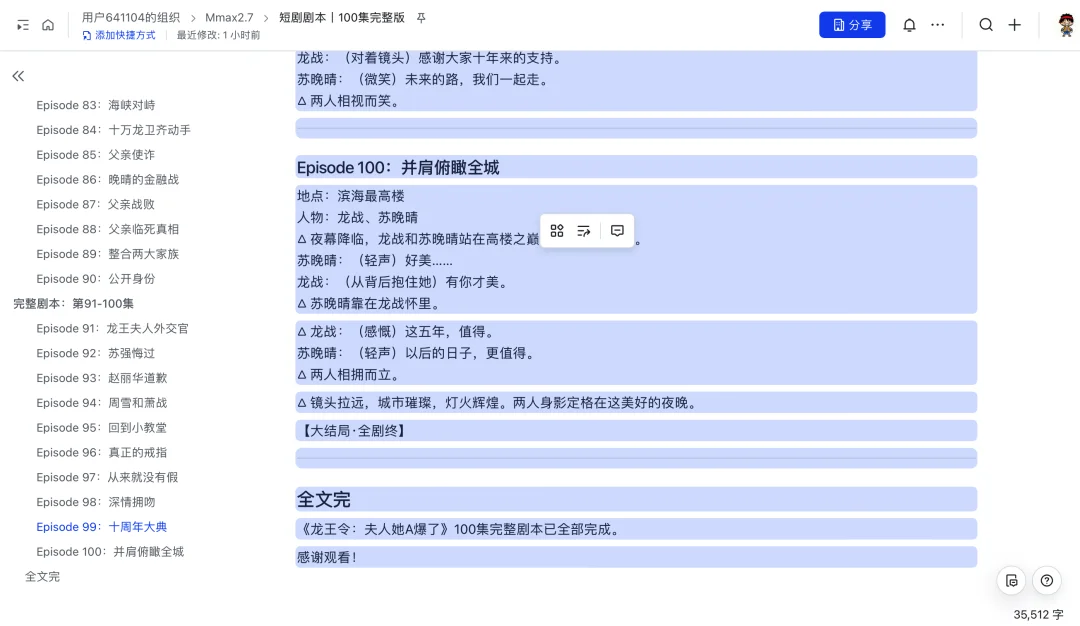The image size is (1080, 626).
Task: Click the insert blocks grid icon
Action: (557, 230)
